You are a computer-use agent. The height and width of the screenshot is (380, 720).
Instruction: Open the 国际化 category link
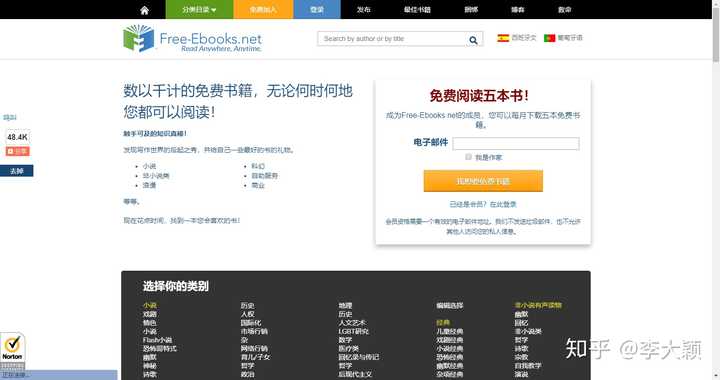tap(251, 323)
